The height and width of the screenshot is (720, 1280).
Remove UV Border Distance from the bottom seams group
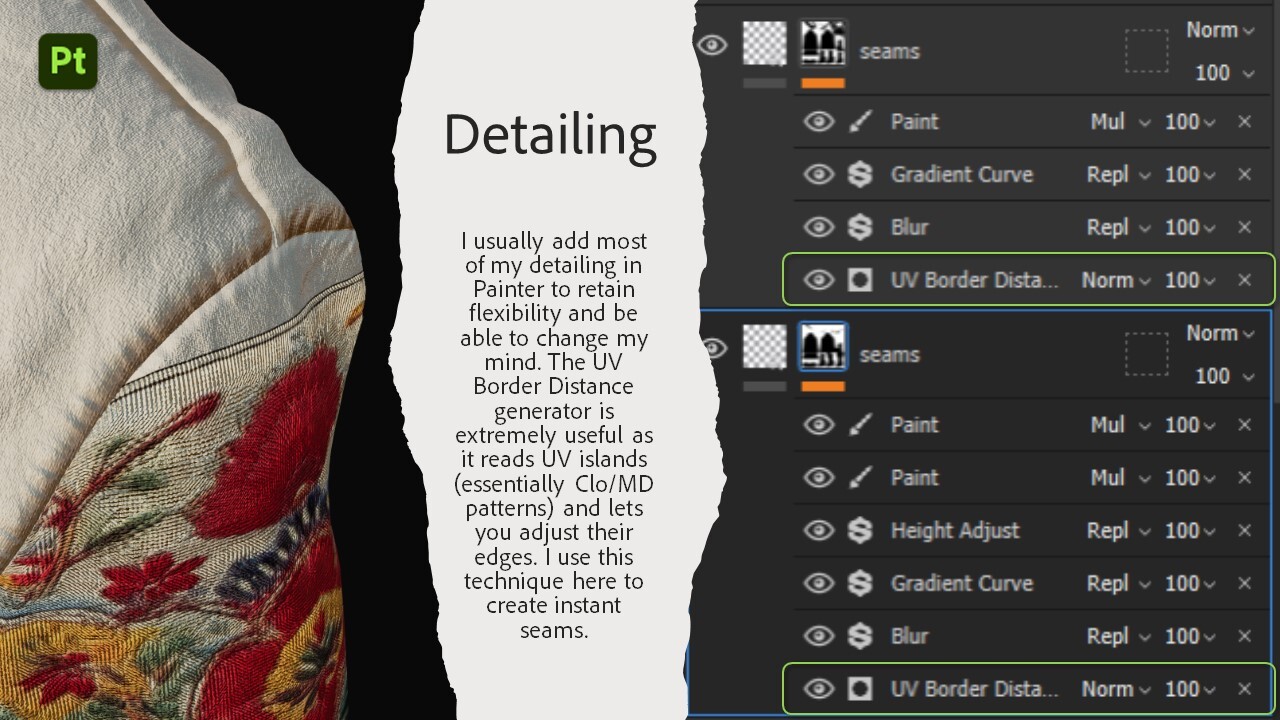pyautogui.click(x=1245, y=689)
